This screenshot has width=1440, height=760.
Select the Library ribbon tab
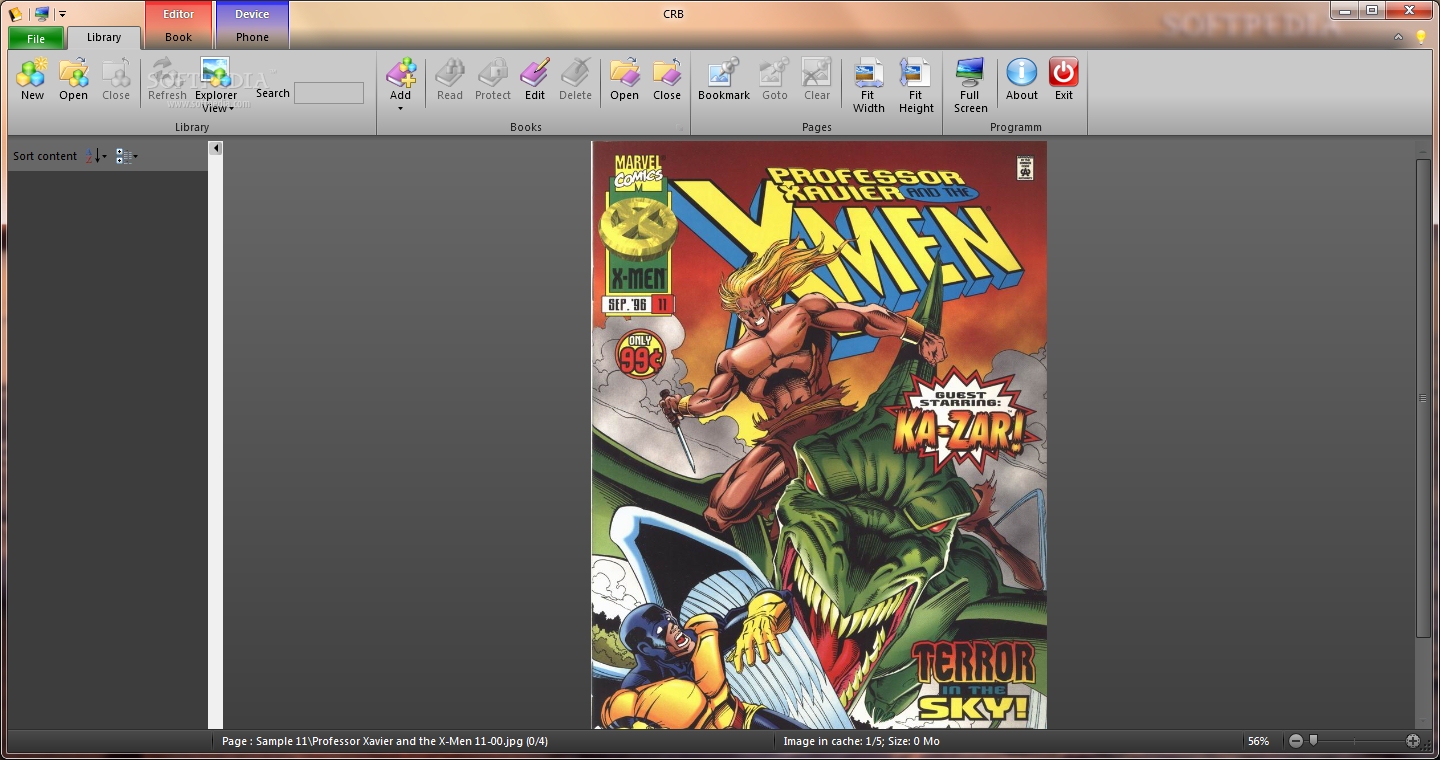pos(104,37)
